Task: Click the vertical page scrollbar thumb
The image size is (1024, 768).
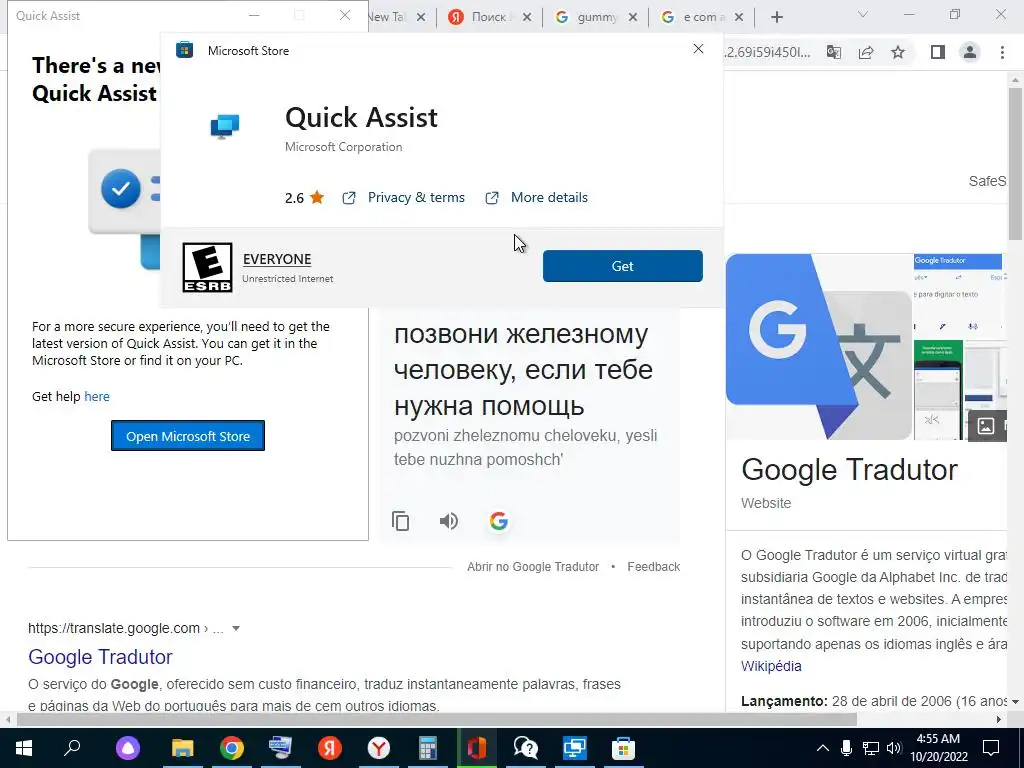Action: coord(1015,163)
